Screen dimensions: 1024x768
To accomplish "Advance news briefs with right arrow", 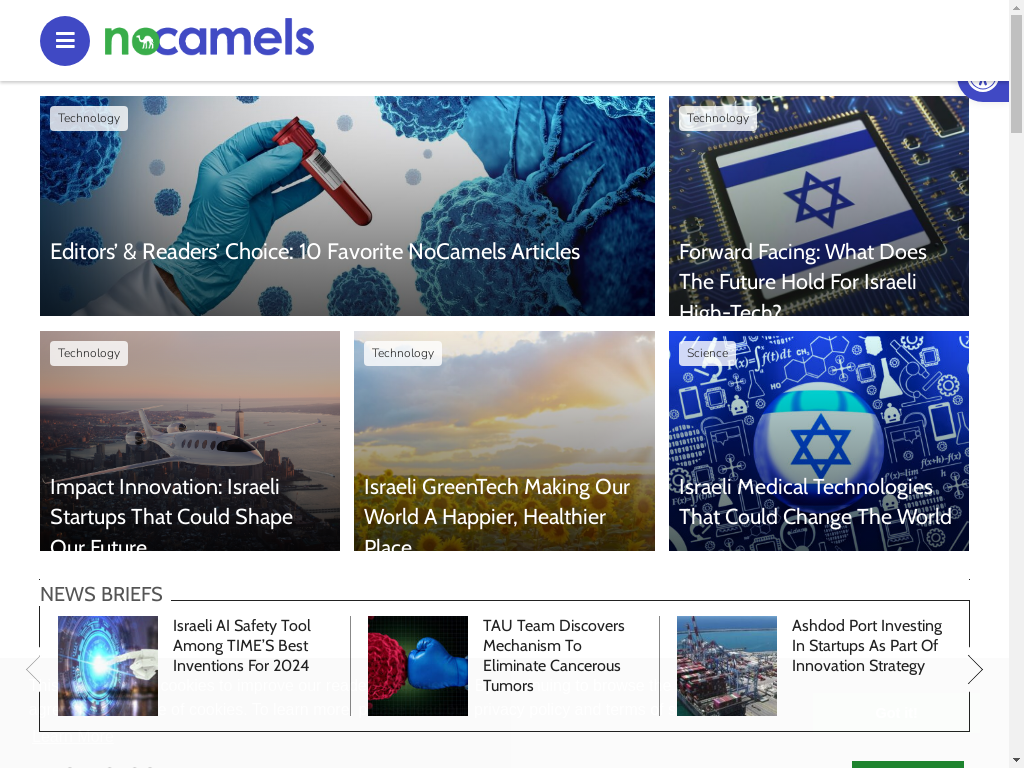I will pyautogui.click(x=975, y=669).
